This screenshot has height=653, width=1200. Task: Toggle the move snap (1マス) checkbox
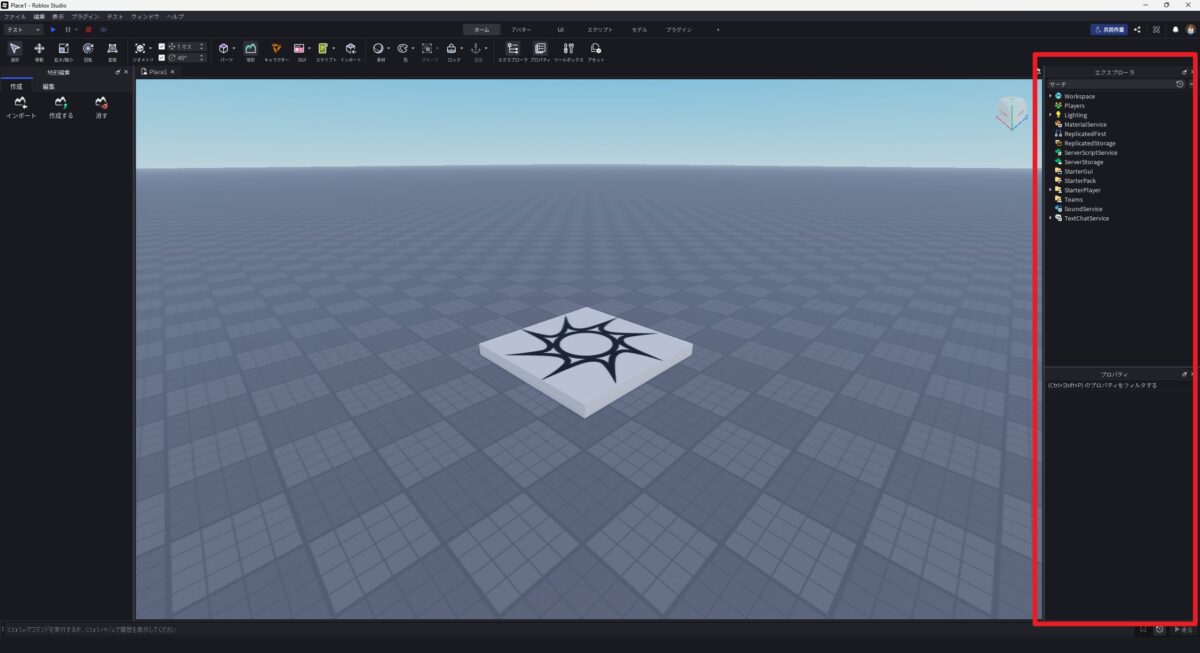pos(162,46)
